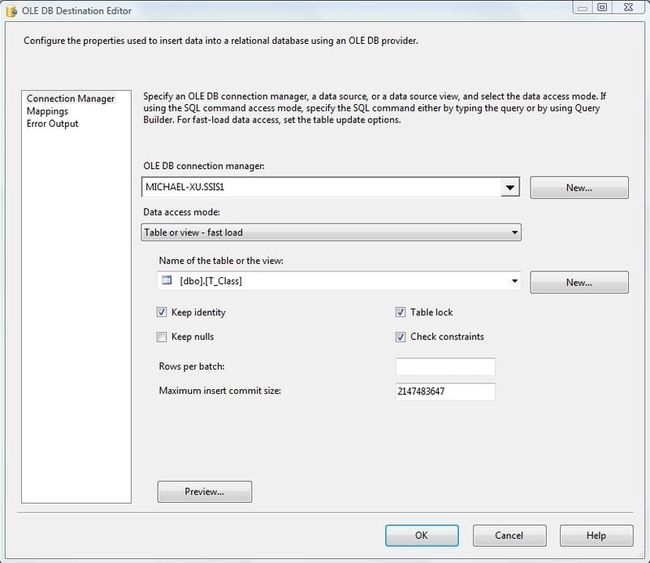Viewport: 650px width, 563px height.
Task: Maximize the editor window
Action: (602, 7)
